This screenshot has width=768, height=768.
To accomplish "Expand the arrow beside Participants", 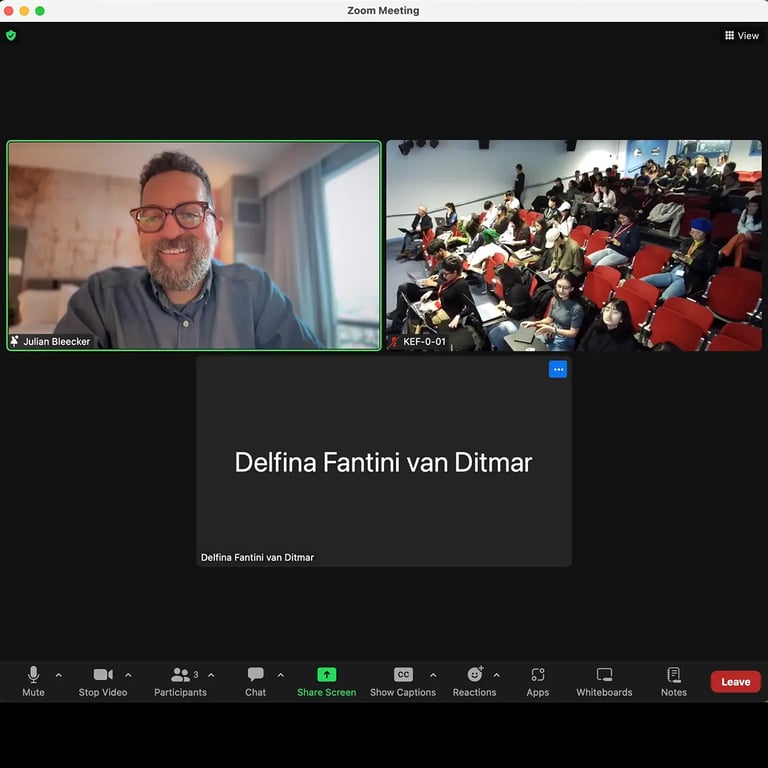I will [x=211, y=675].
